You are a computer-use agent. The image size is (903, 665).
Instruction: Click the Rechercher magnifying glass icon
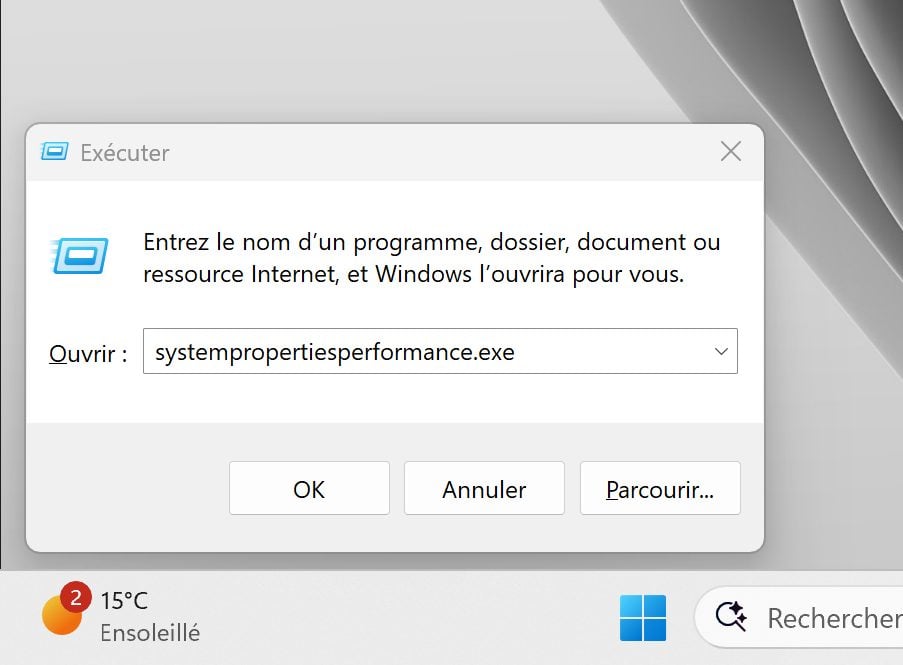coord(729,618)
